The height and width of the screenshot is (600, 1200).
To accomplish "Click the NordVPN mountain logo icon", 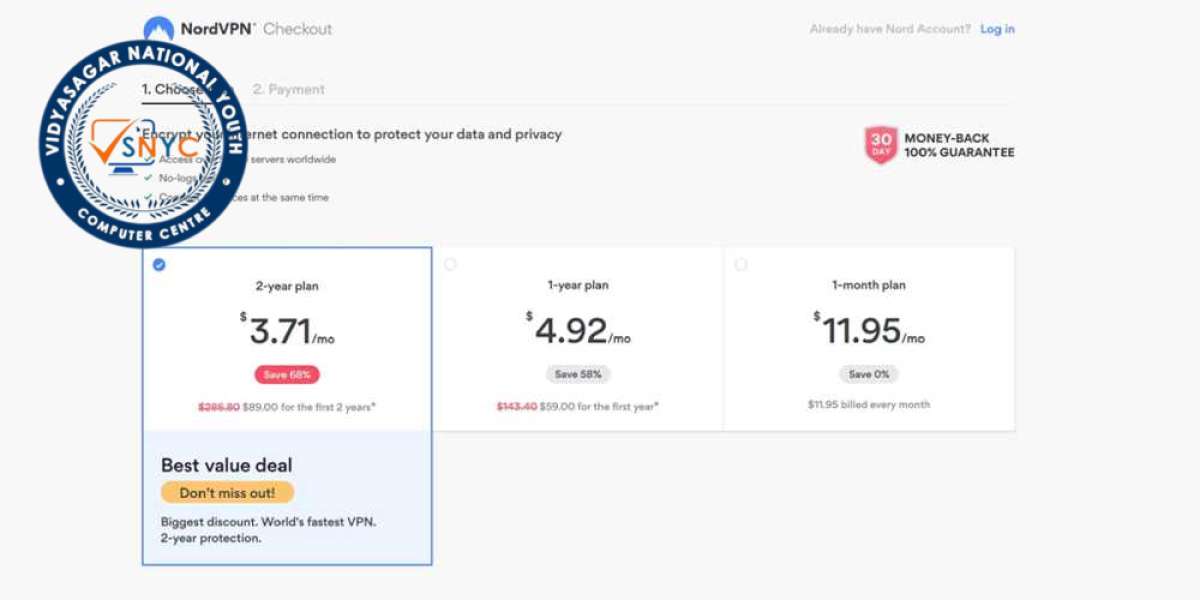I will [159, 27].
